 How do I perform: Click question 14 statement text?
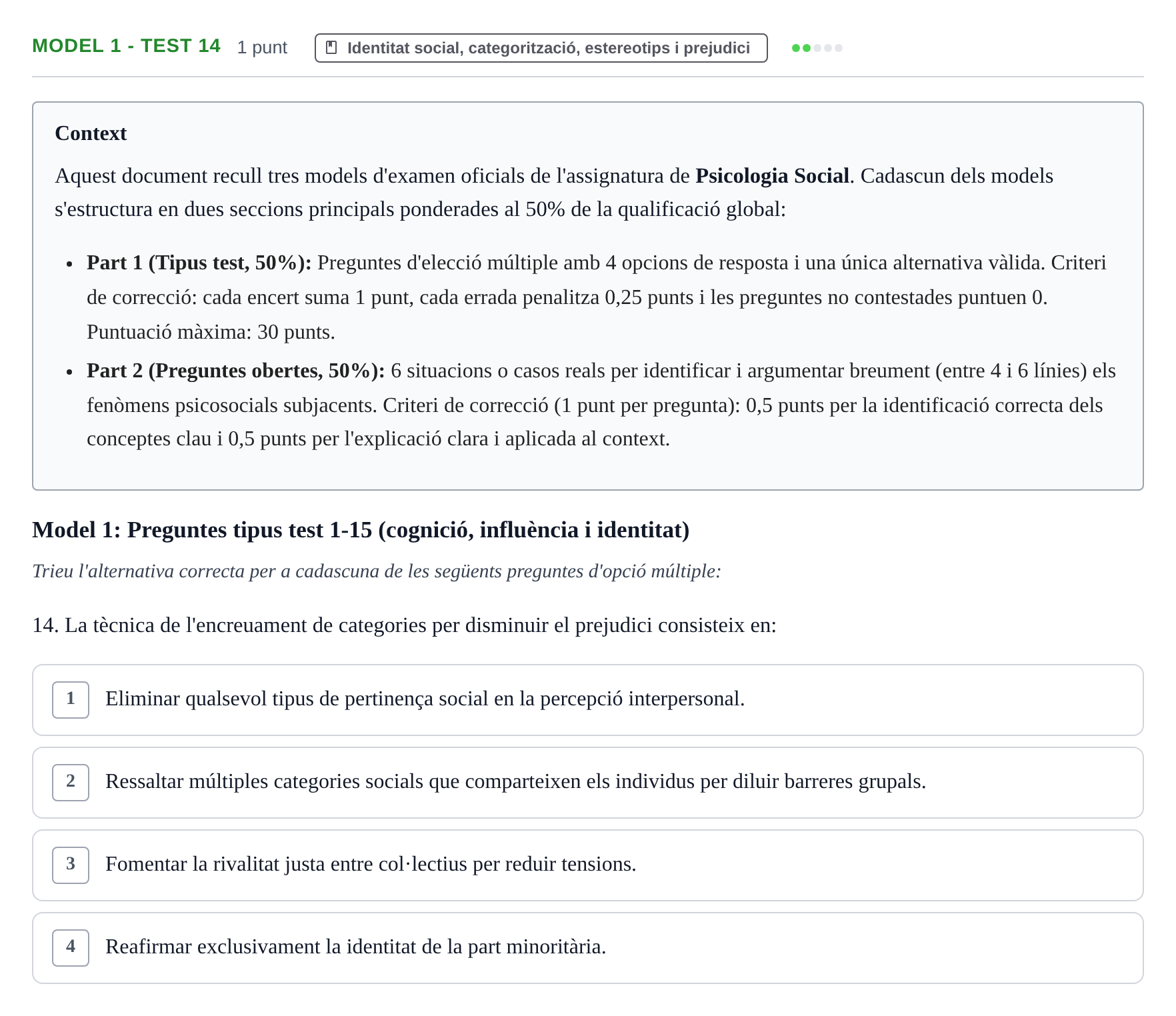[x=404, y=625]
